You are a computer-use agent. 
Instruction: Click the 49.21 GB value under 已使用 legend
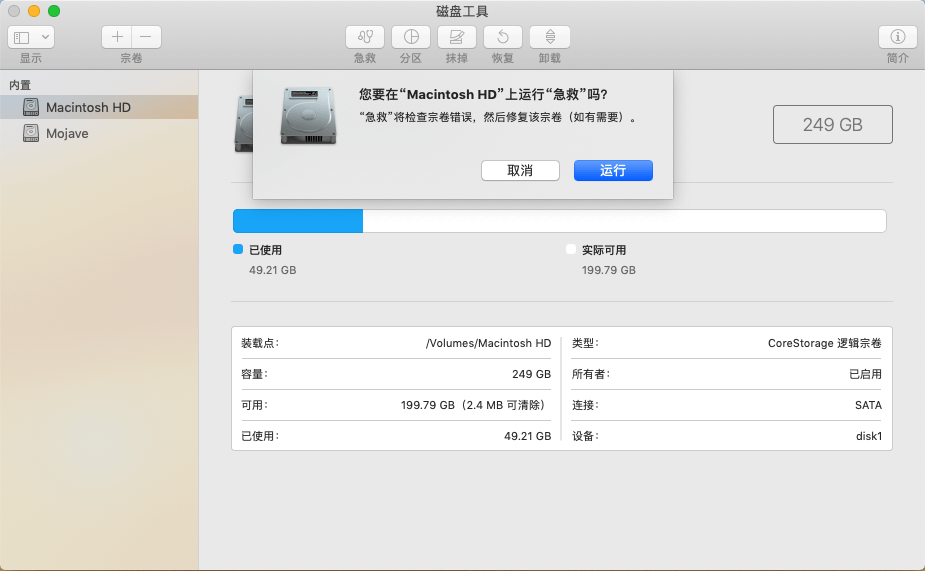click(273, 270)
